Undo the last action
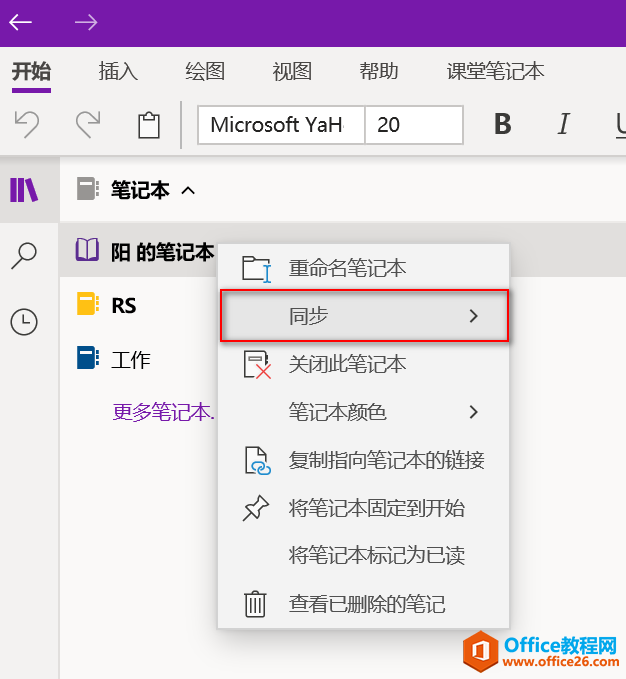 coord(27,125)
